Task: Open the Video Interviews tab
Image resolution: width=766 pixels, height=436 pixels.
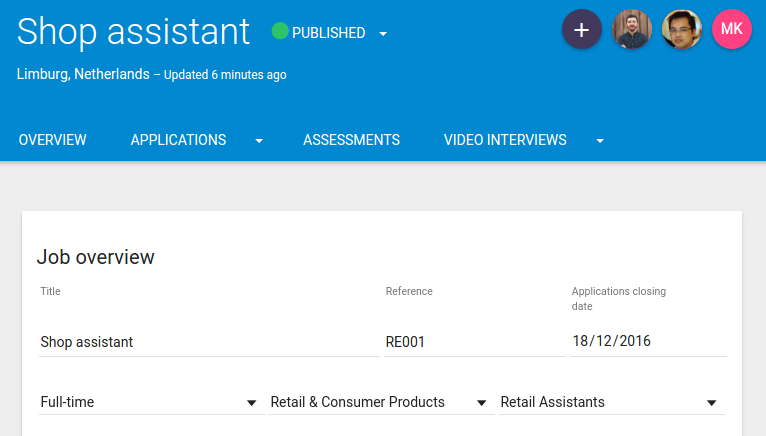Action: pos(505,140)
